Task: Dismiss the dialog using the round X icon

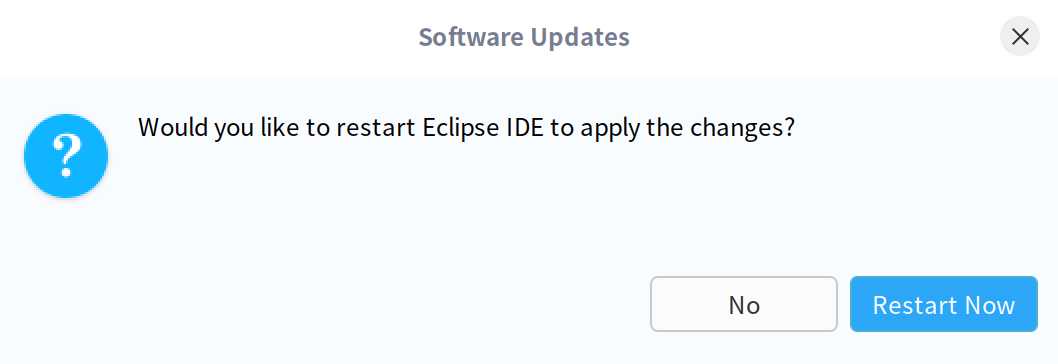Action: point(1020,36)
